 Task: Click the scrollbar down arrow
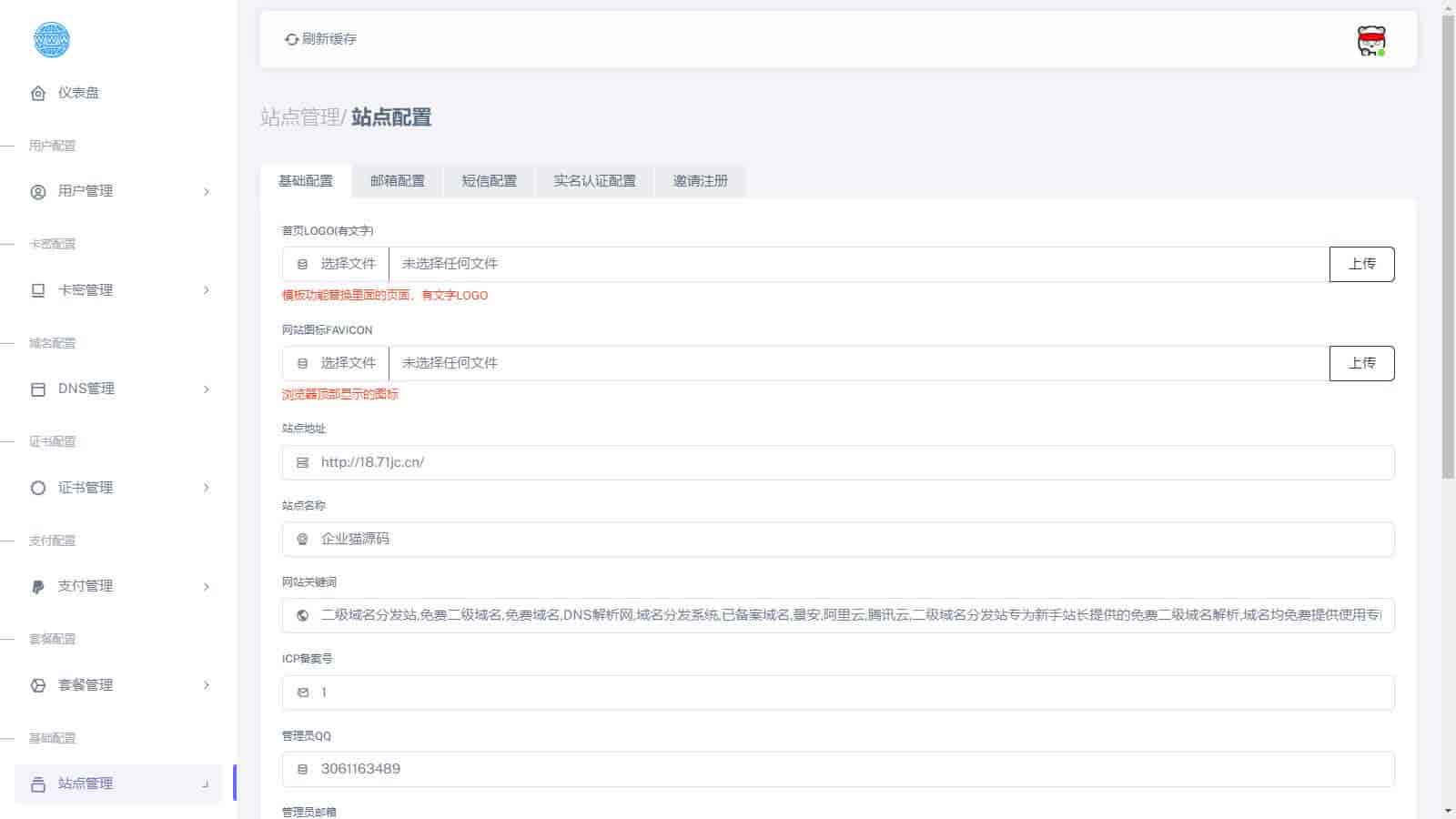[x=1448, y=811]
